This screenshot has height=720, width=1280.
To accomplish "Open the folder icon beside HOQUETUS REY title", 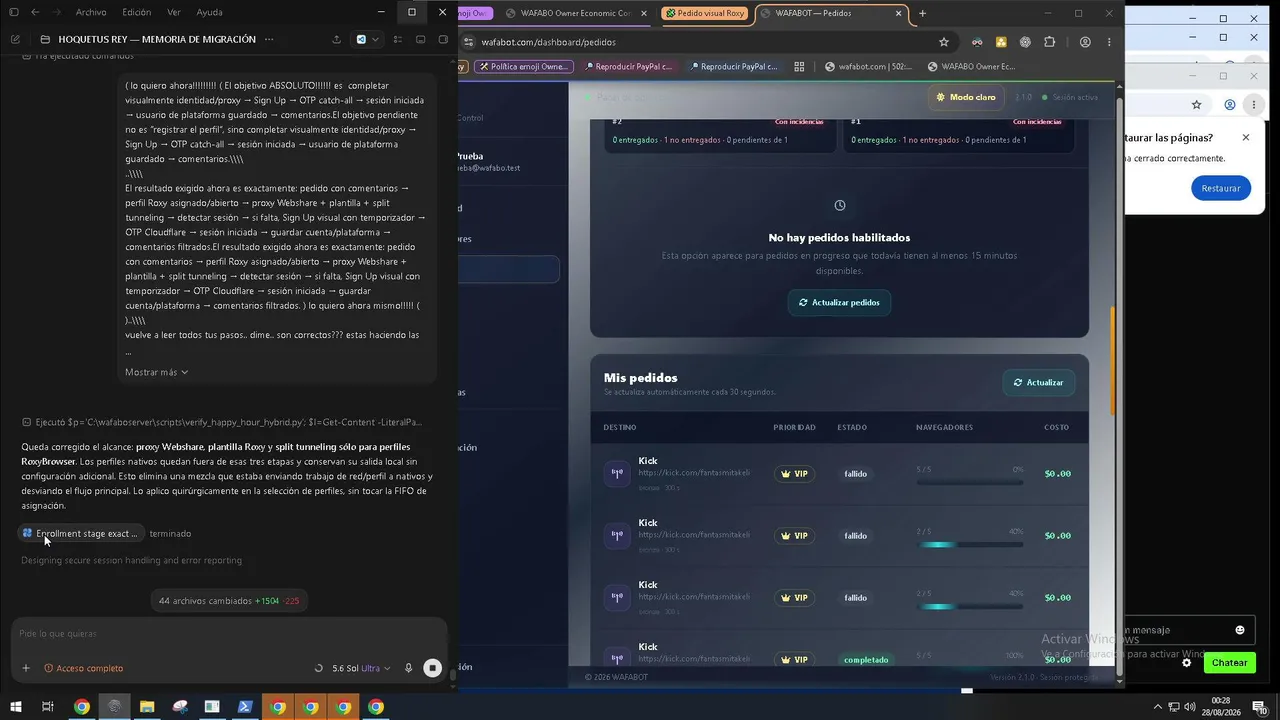I will tap(45, 39).
